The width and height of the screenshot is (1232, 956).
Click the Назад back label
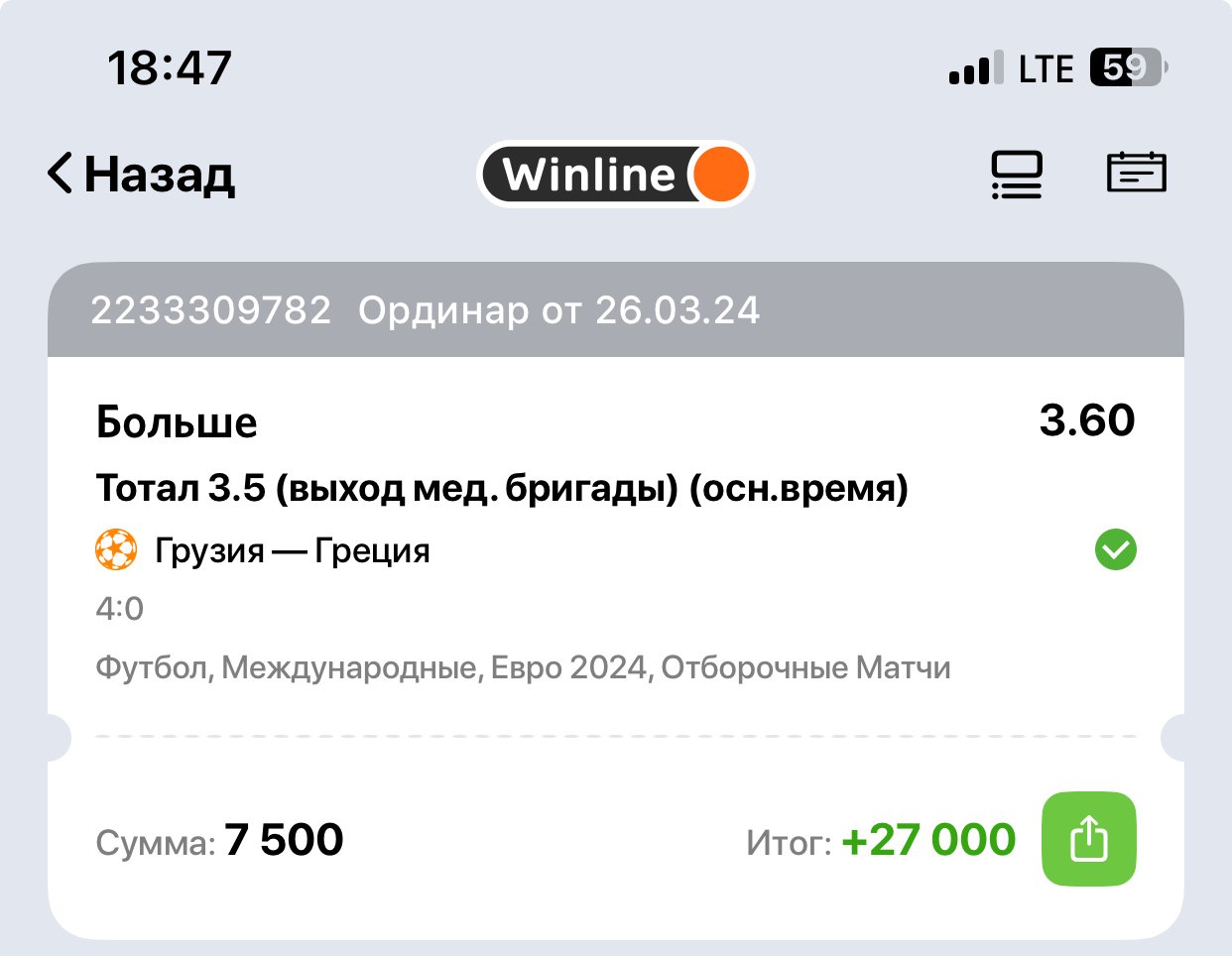[x=159, y=175]
